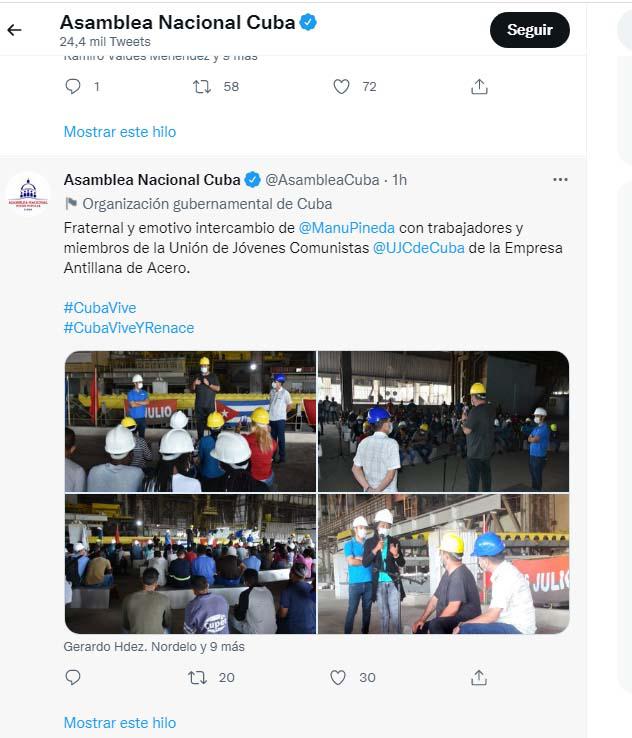View top-right photo of speaker addressing crowd

click(x=443, y=421)
